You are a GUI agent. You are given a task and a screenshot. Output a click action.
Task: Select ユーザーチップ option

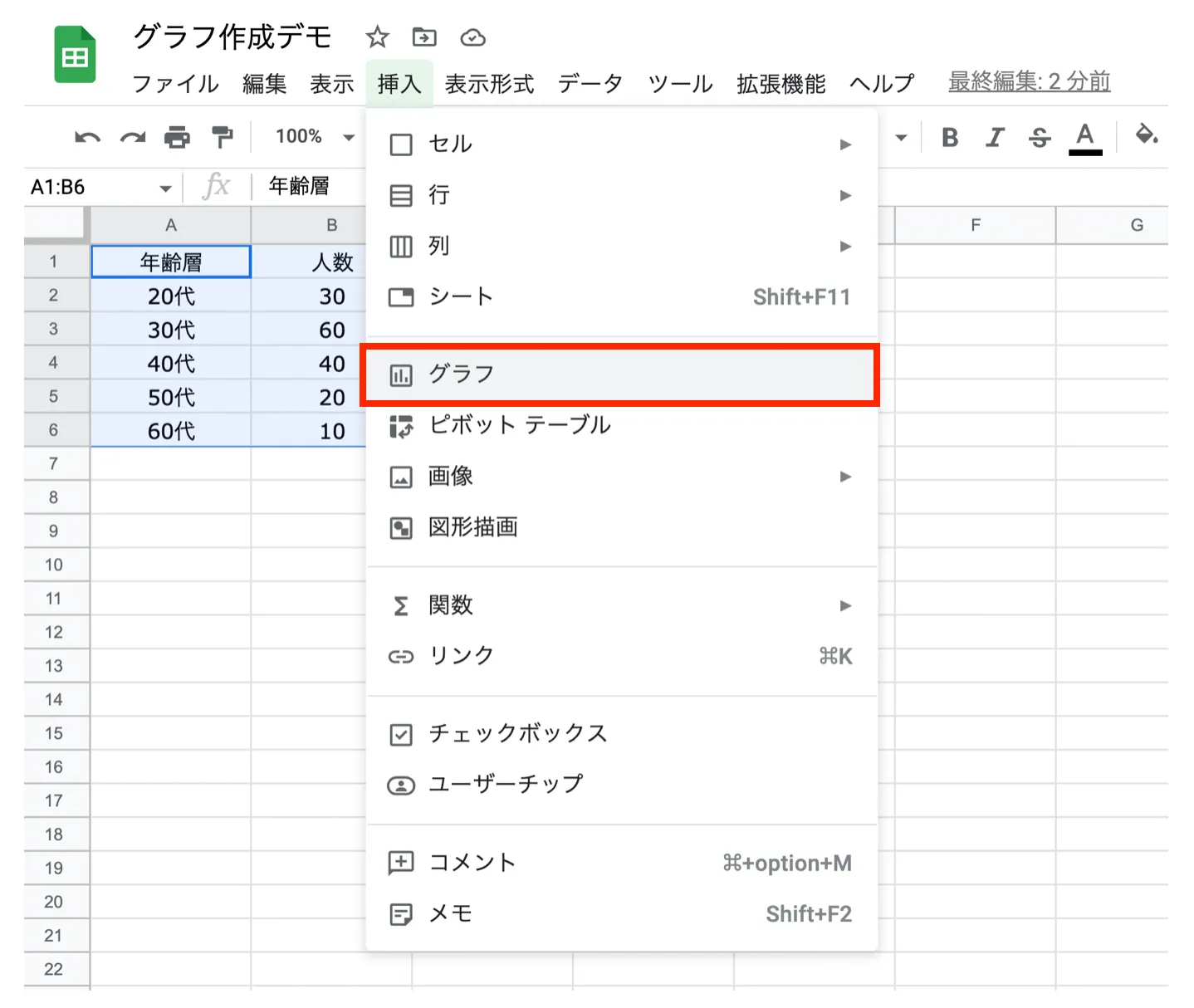(x=621, y=785)
